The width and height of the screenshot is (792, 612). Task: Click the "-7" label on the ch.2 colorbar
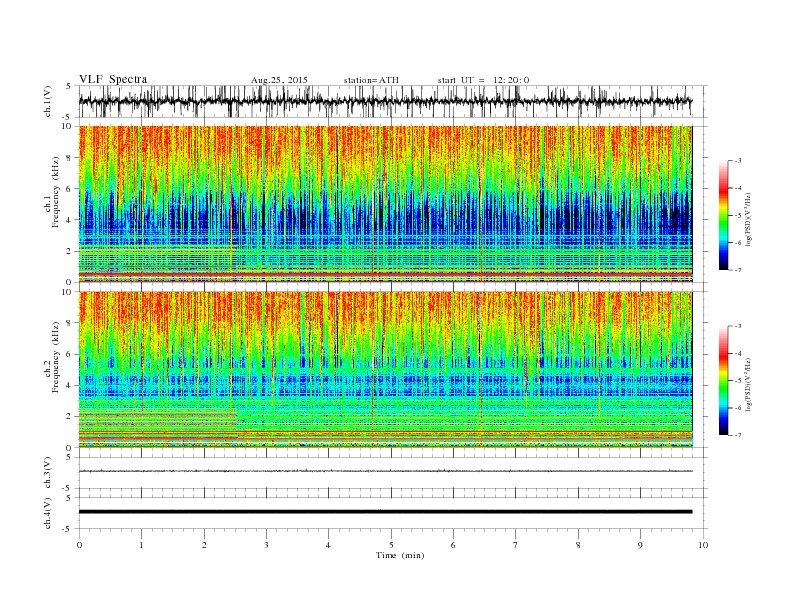738,435
